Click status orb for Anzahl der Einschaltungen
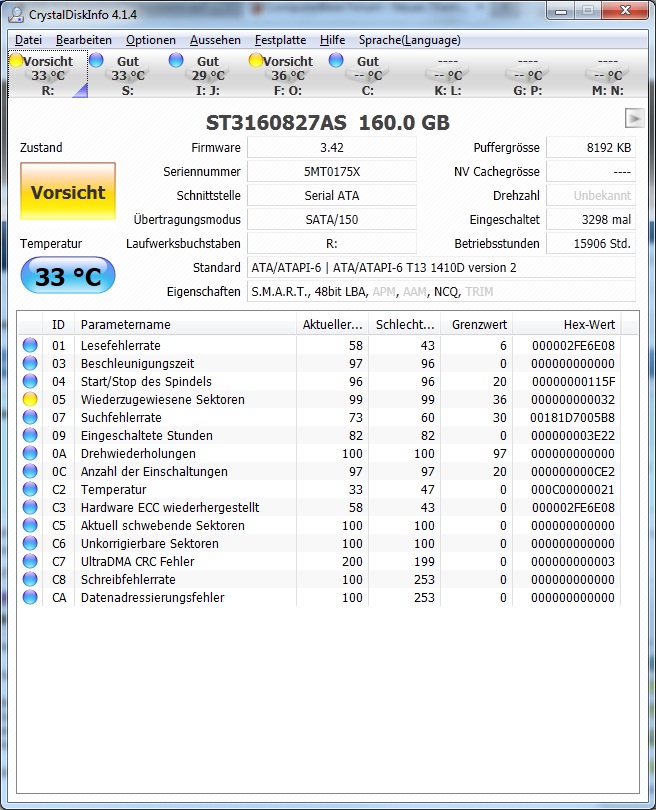The width and height of the screenshot is (656, 810). pos(30,471)
